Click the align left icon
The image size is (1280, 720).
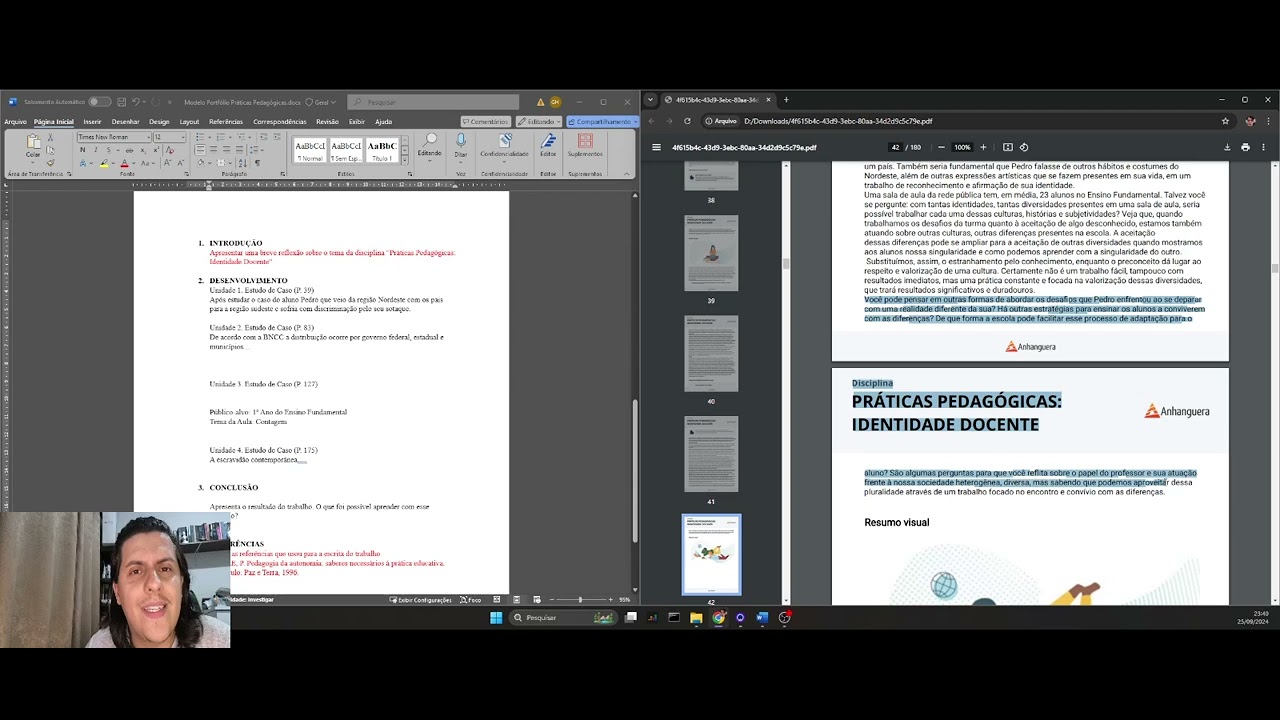pos(200,150)
